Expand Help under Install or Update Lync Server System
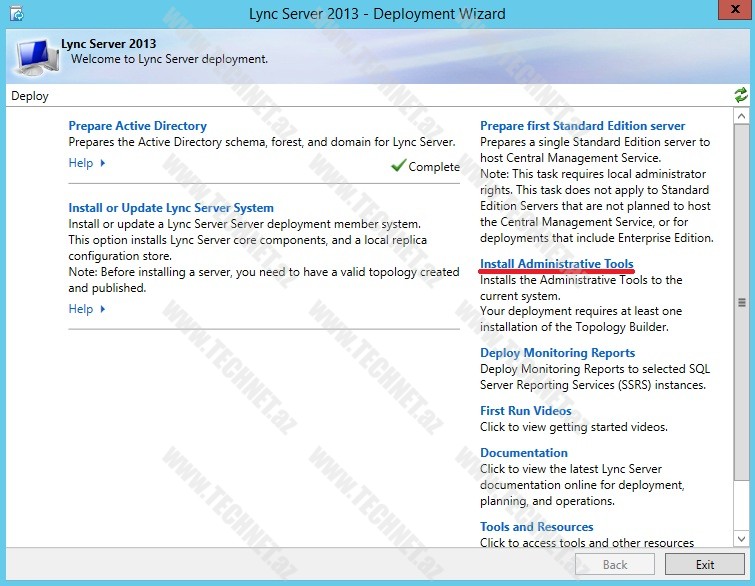 click(x=87, y=309)
